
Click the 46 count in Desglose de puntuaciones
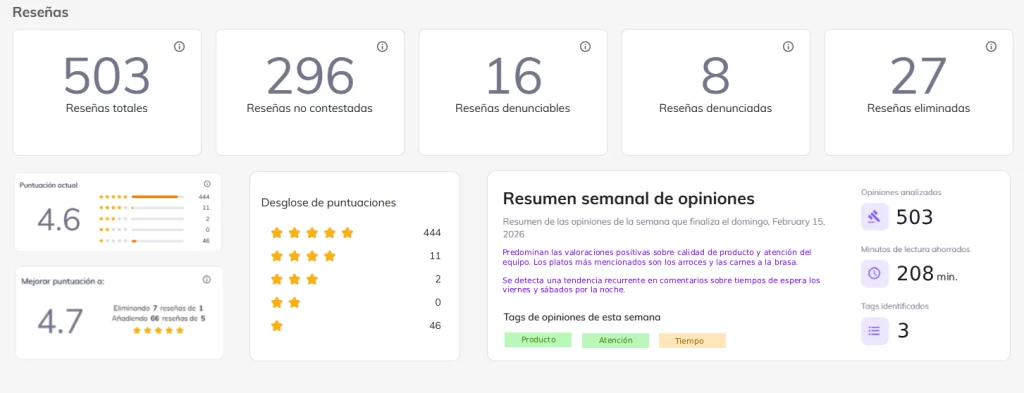[436, 326]
